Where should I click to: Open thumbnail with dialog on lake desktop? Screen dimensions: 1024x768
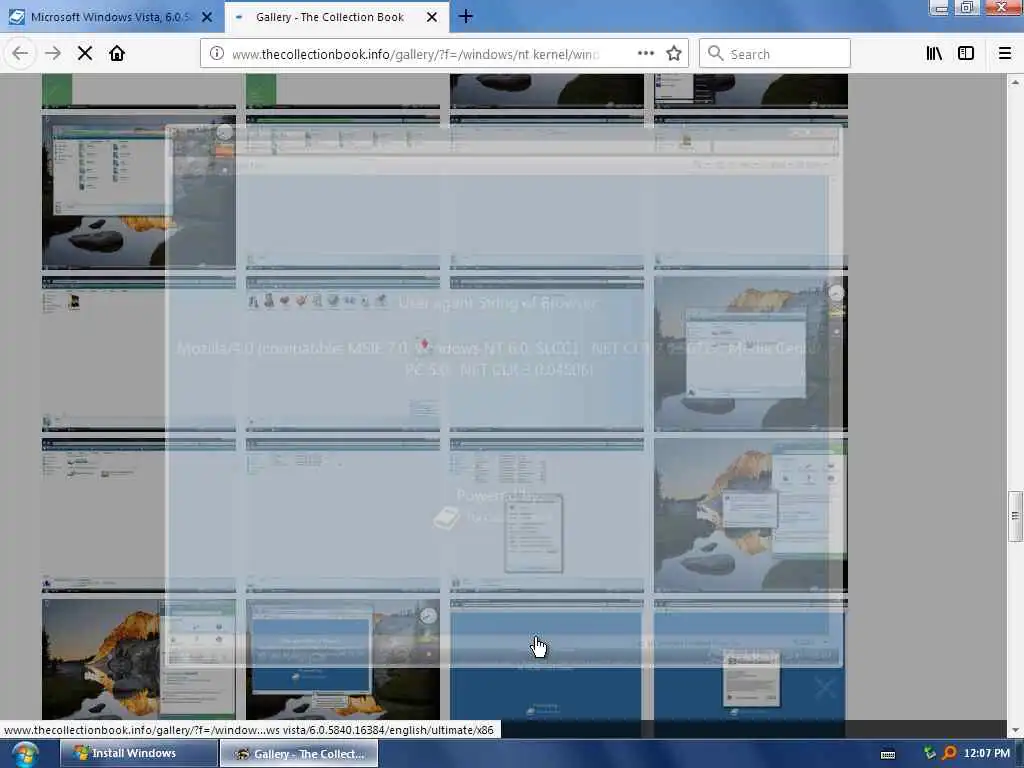coord(750,353)
